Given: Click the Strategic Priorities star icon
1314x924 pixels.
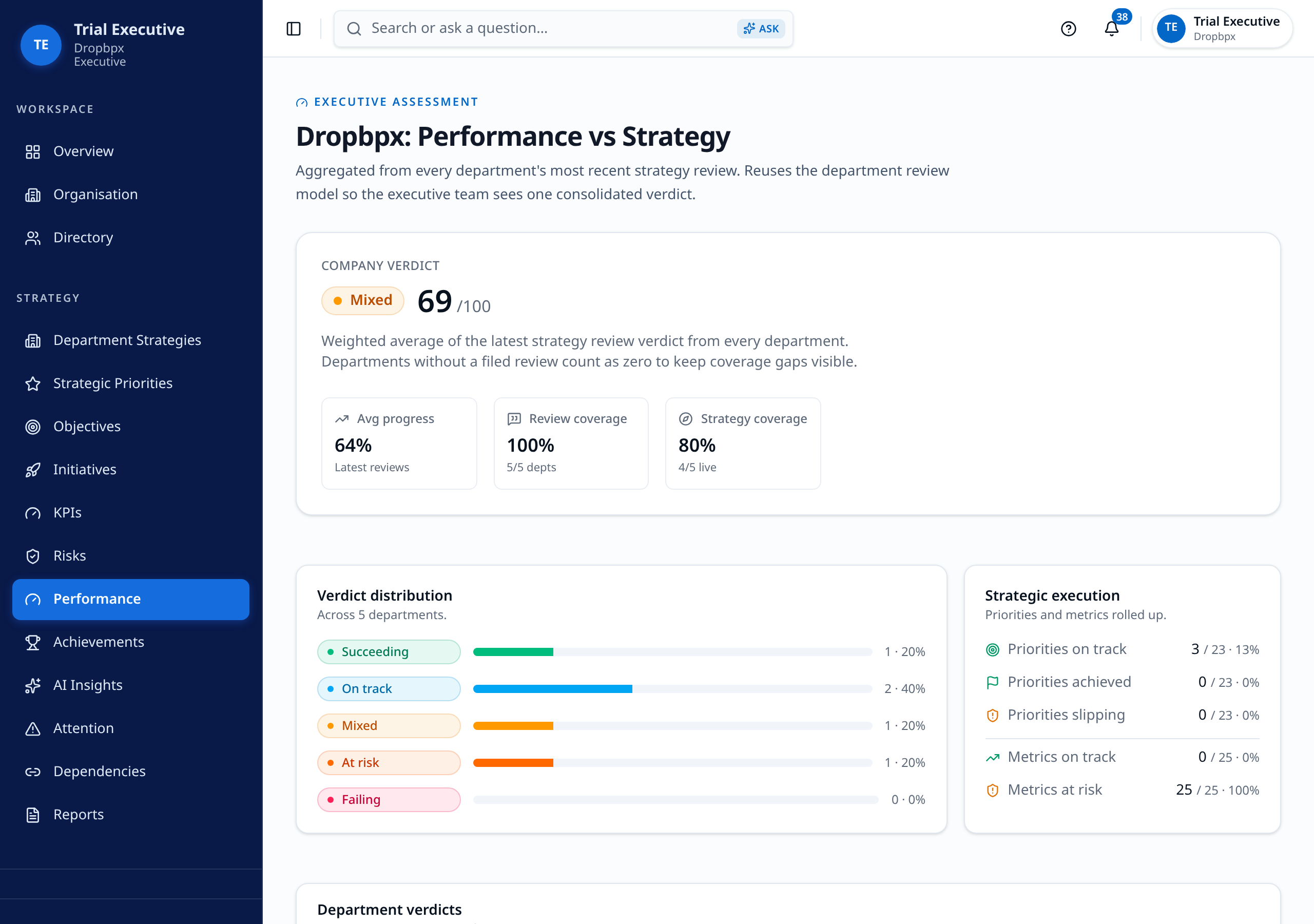Looking at the screenshot, I should 33,383.
